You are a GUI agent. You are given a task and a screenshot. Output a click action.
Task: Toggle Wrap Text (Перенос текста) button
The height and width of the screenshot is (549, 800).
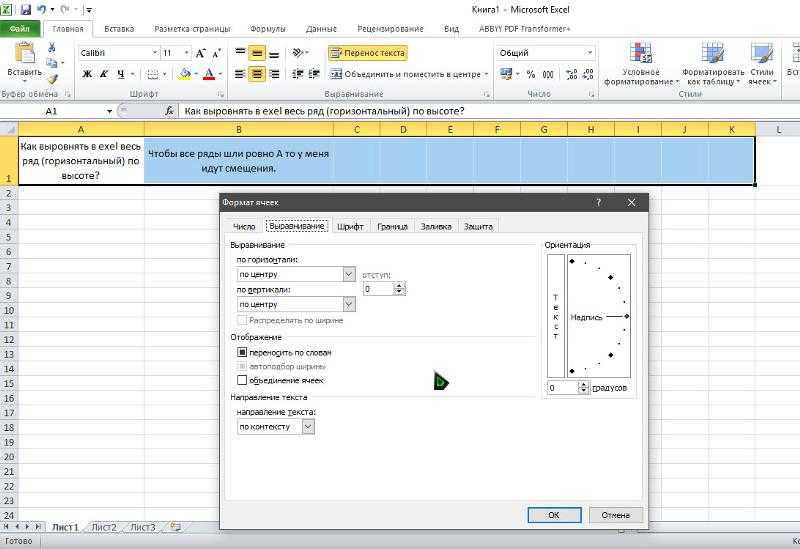coord(367,53)
